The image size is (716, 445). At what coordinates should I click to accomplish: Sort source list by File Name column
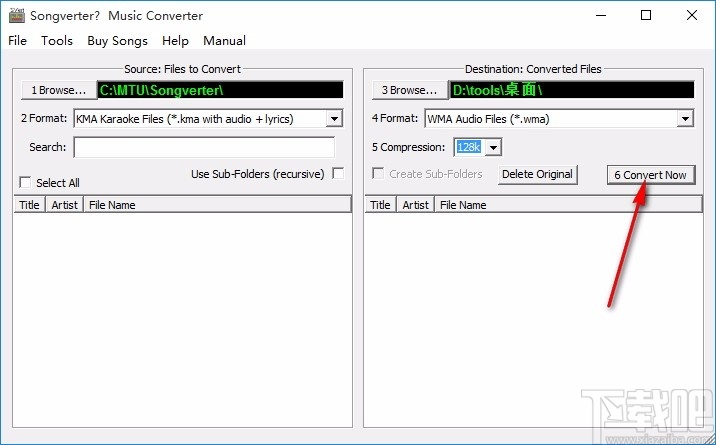pyautogui.click(x=217, y=205)
